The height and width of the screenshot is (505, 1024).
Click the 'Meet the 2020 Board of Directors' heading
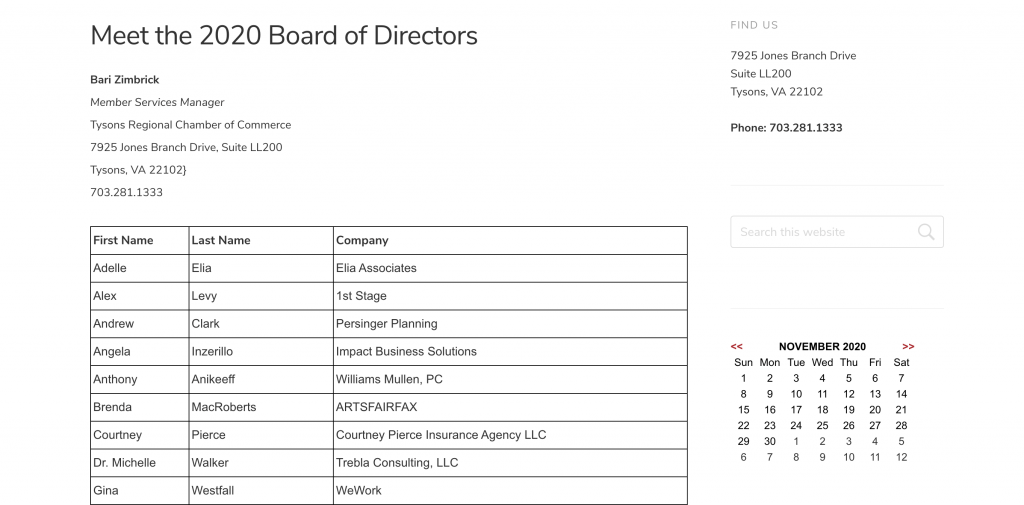[x=284, y=35]
